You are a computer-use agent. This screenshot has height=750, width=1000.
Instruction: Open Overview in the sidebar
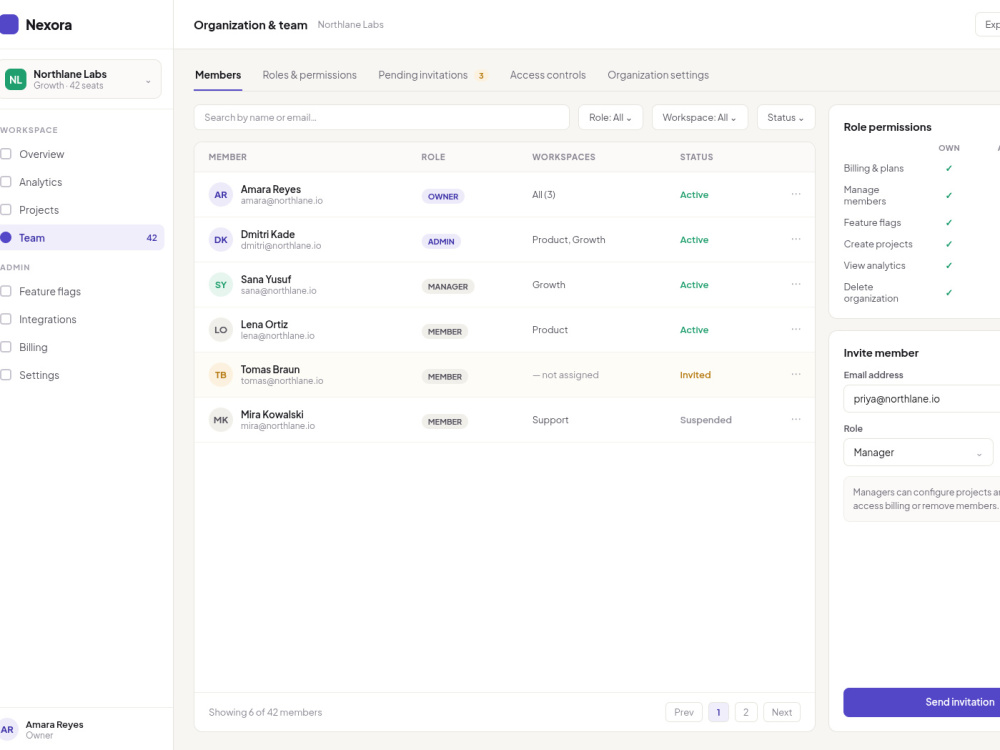coord(41,154)
